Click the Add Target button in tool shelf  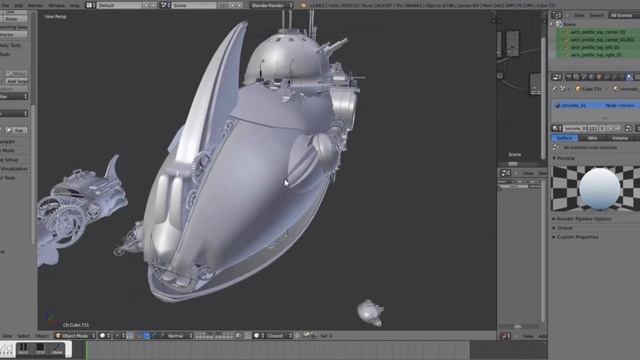point(18,81)
